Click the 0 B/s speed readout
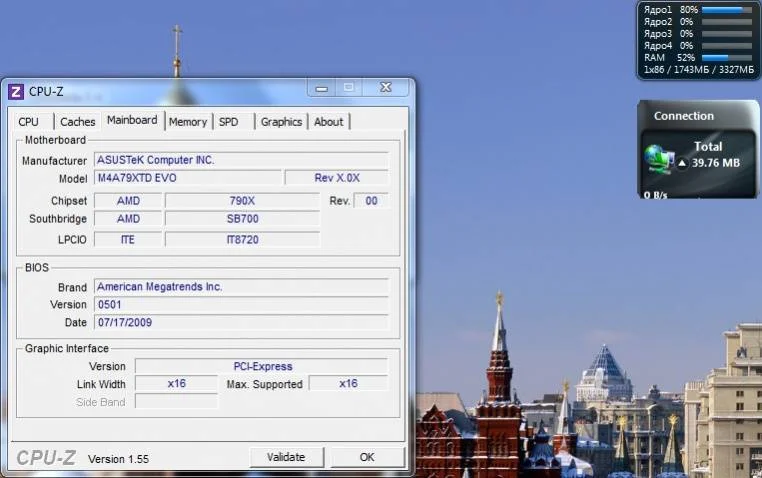The width and height of the screenshot is (762, 478). tap(656, 195)
